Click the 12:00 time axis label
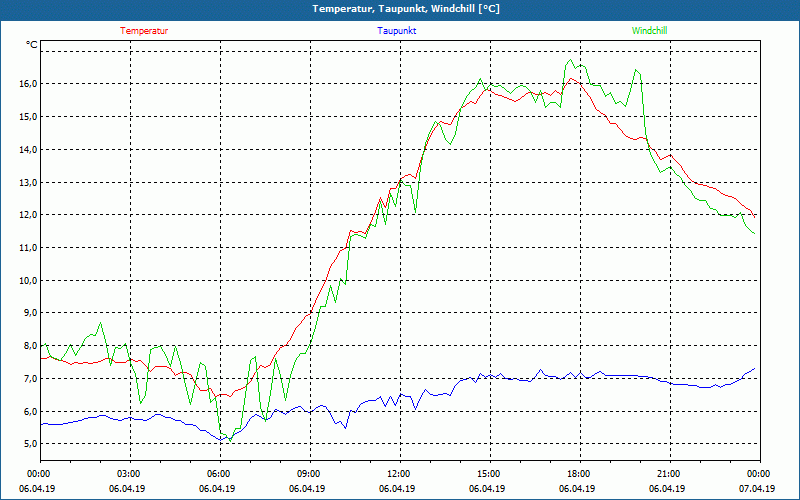800x500 pixels. 400,473
